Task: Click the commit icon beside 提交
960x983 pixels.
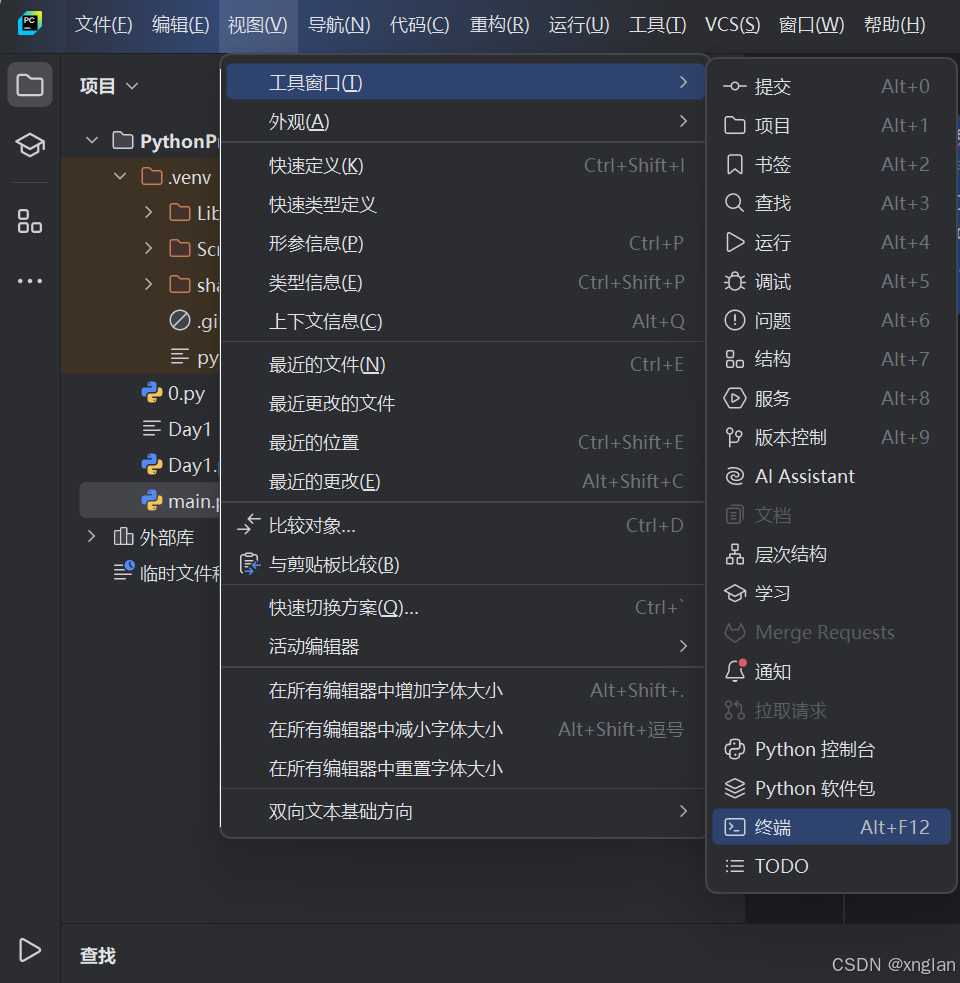Action: click(x=734, y=87)
